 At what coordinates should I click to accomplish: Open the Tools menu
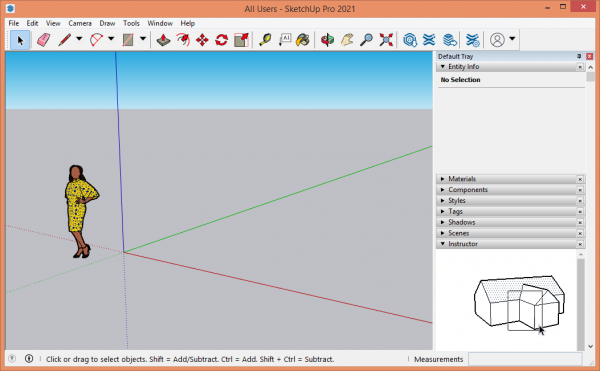click(x=131, y=23)
